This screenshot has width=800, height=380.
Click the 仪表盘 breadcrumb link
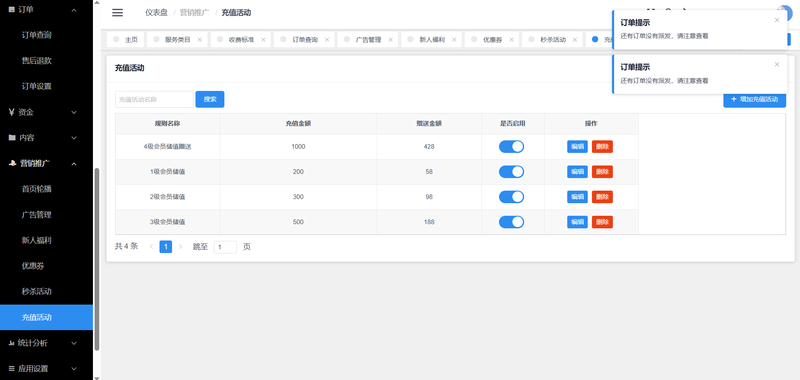[x=156, y=13]
